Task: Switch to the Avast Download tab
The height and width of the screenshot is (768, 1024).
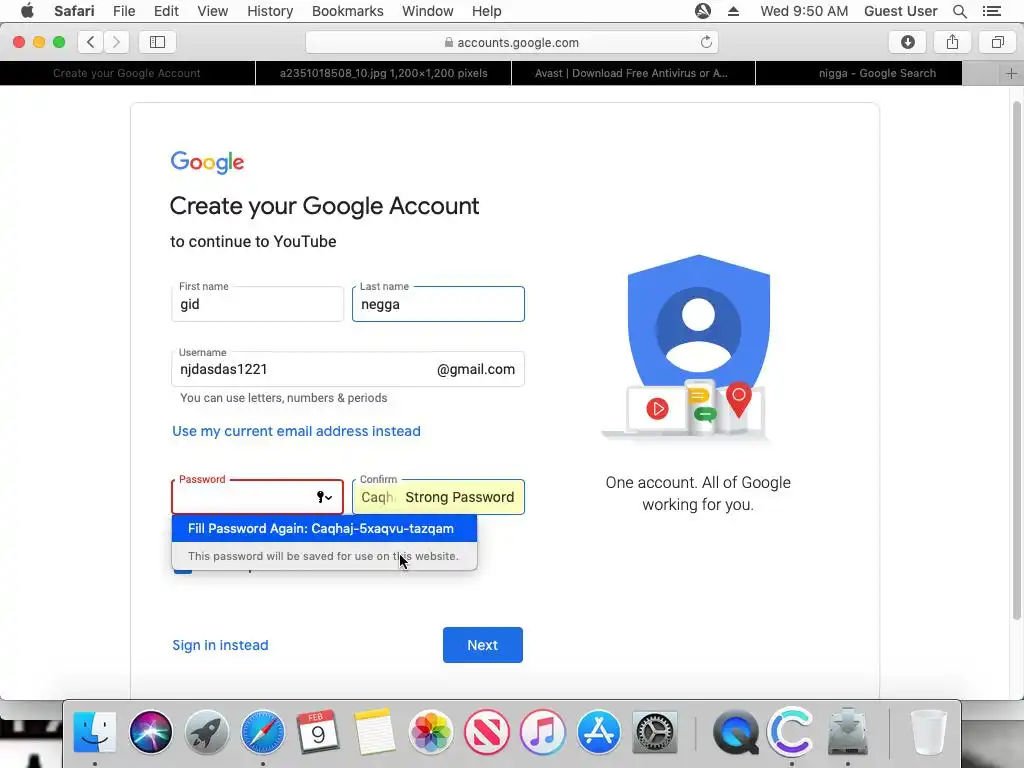Action: (631, 73)
